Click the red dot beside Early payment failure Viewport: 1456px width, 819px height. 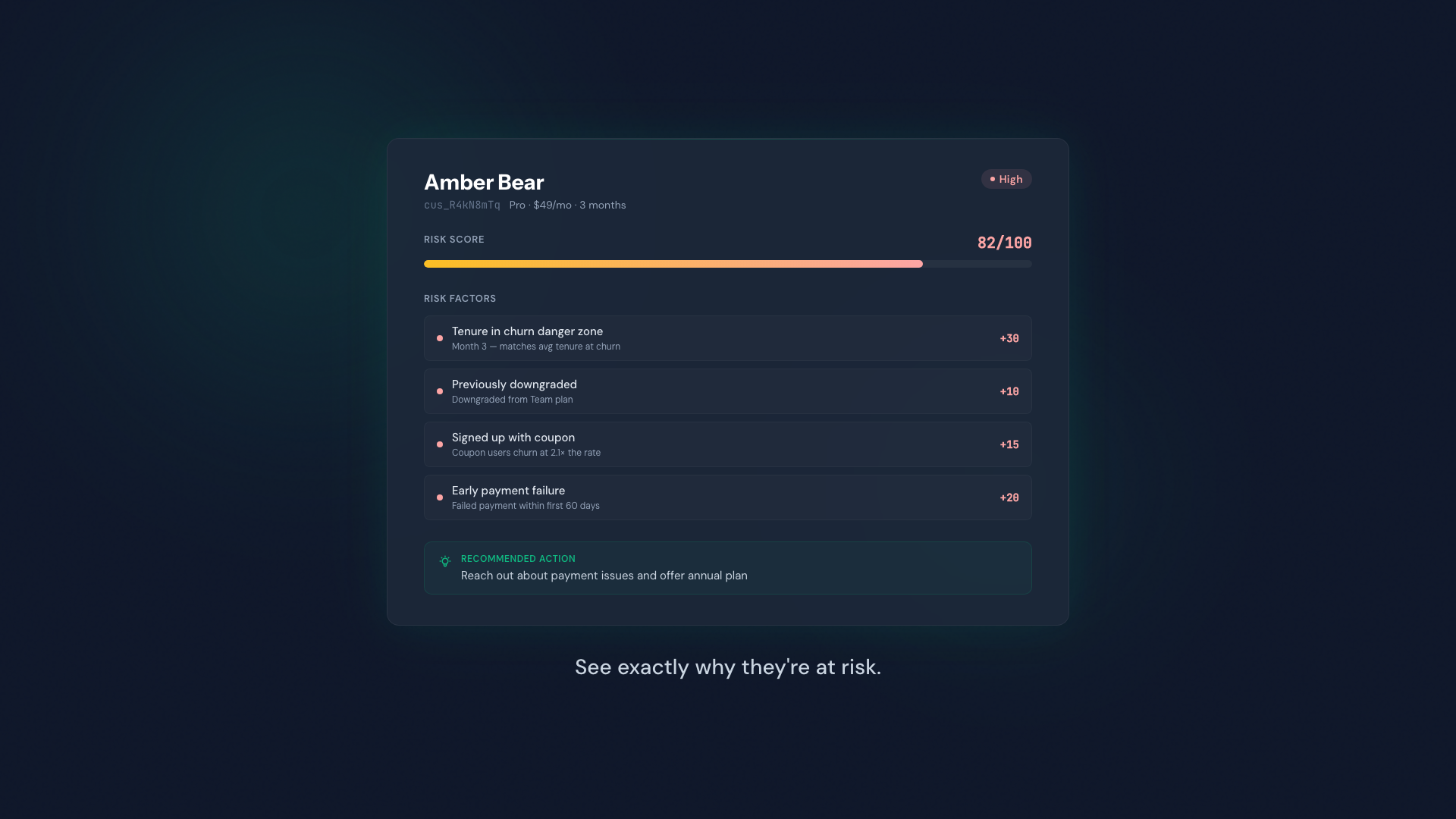[x=440, y=497]
